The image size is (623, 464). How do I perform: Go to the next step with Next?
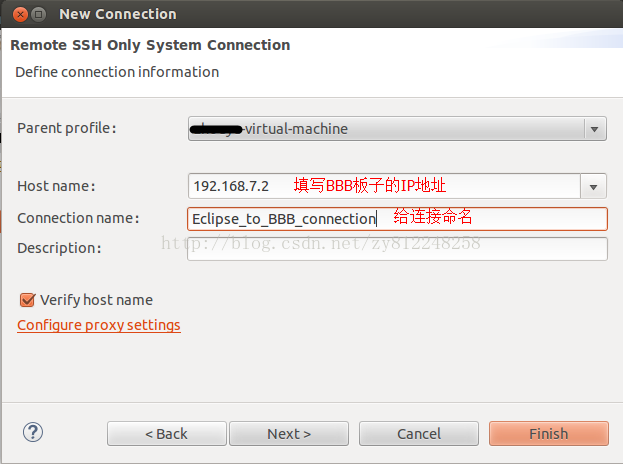tap(289, 433)
